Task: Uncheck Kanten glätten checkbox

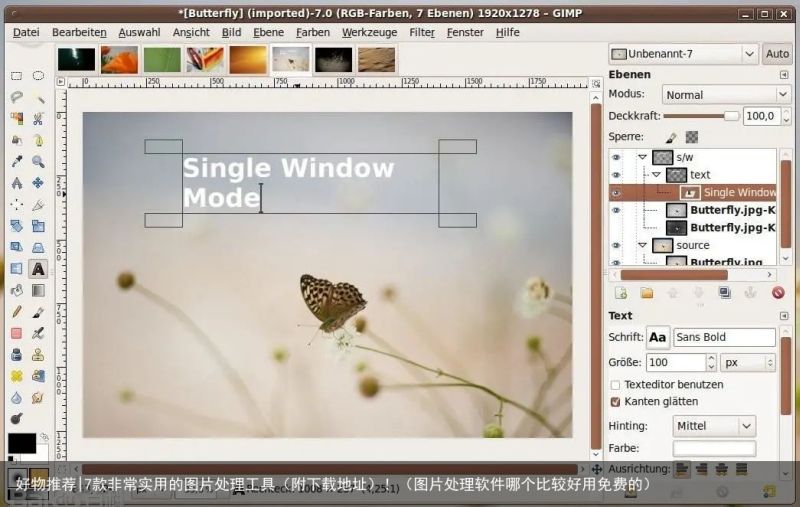Action: 615,402
